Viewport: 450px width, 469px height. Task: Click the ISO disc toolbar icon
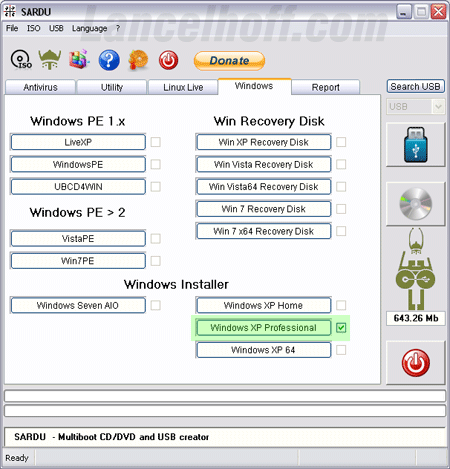pos(21,60)
